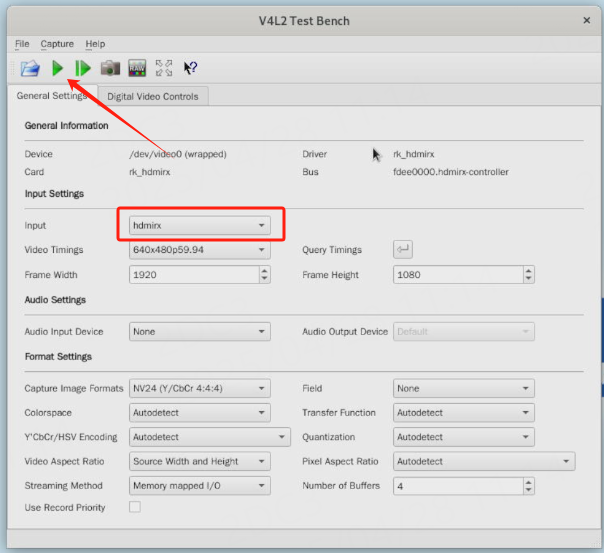This screenshot has width=604, height=553.
Task: Click the rk_hdmirx driver value
Action: pos(414,154)
